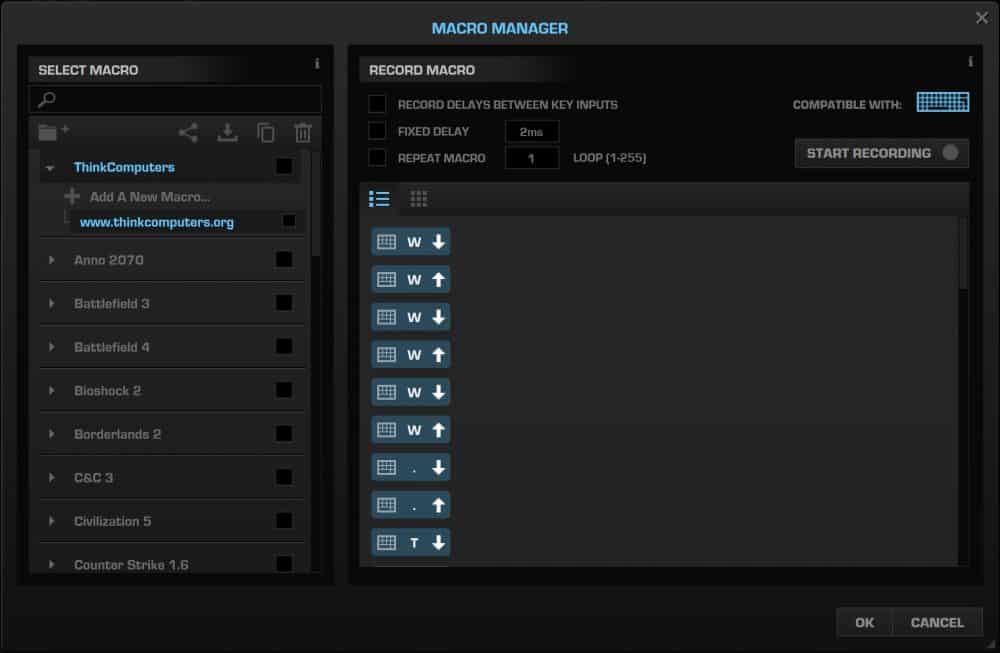Image resolution: width=1000 pixels, height=653 pixels.
Task: Check the Civilization 5 checkbox
Action: pos(284,520)
